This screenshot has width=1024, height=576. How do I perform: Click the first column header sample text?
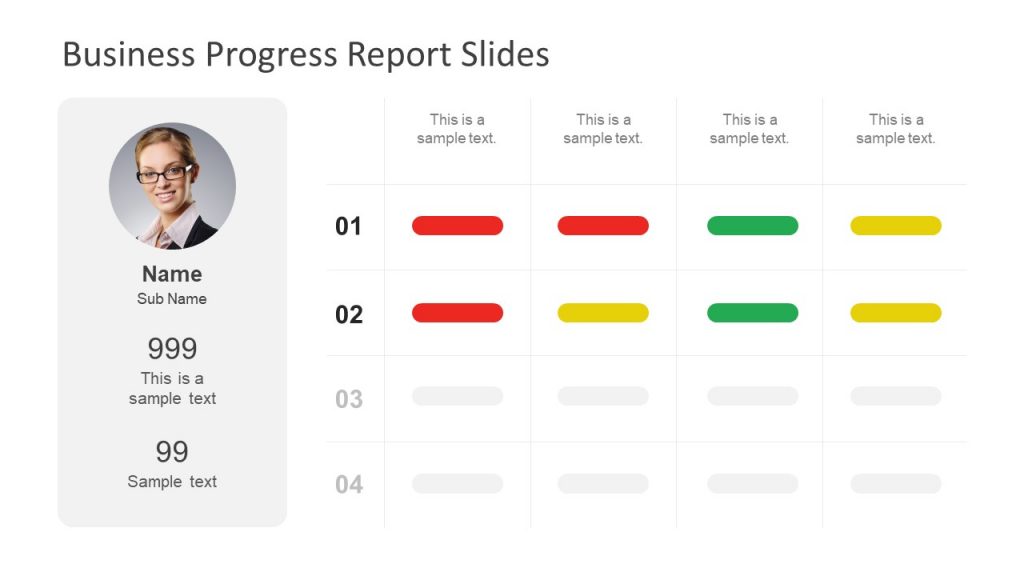[456, 129]
